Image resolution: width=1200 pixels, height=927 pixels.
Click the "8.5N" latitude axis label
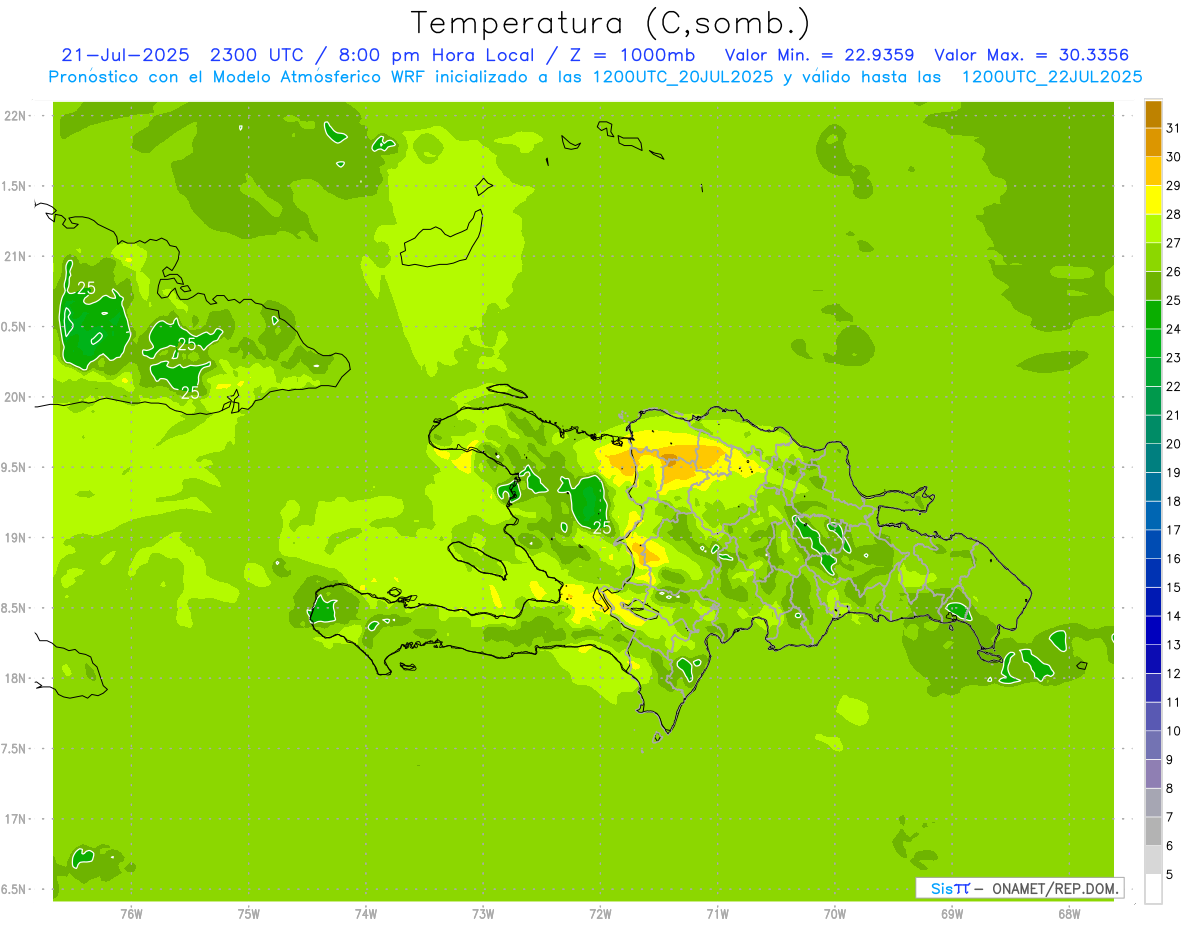15,608
